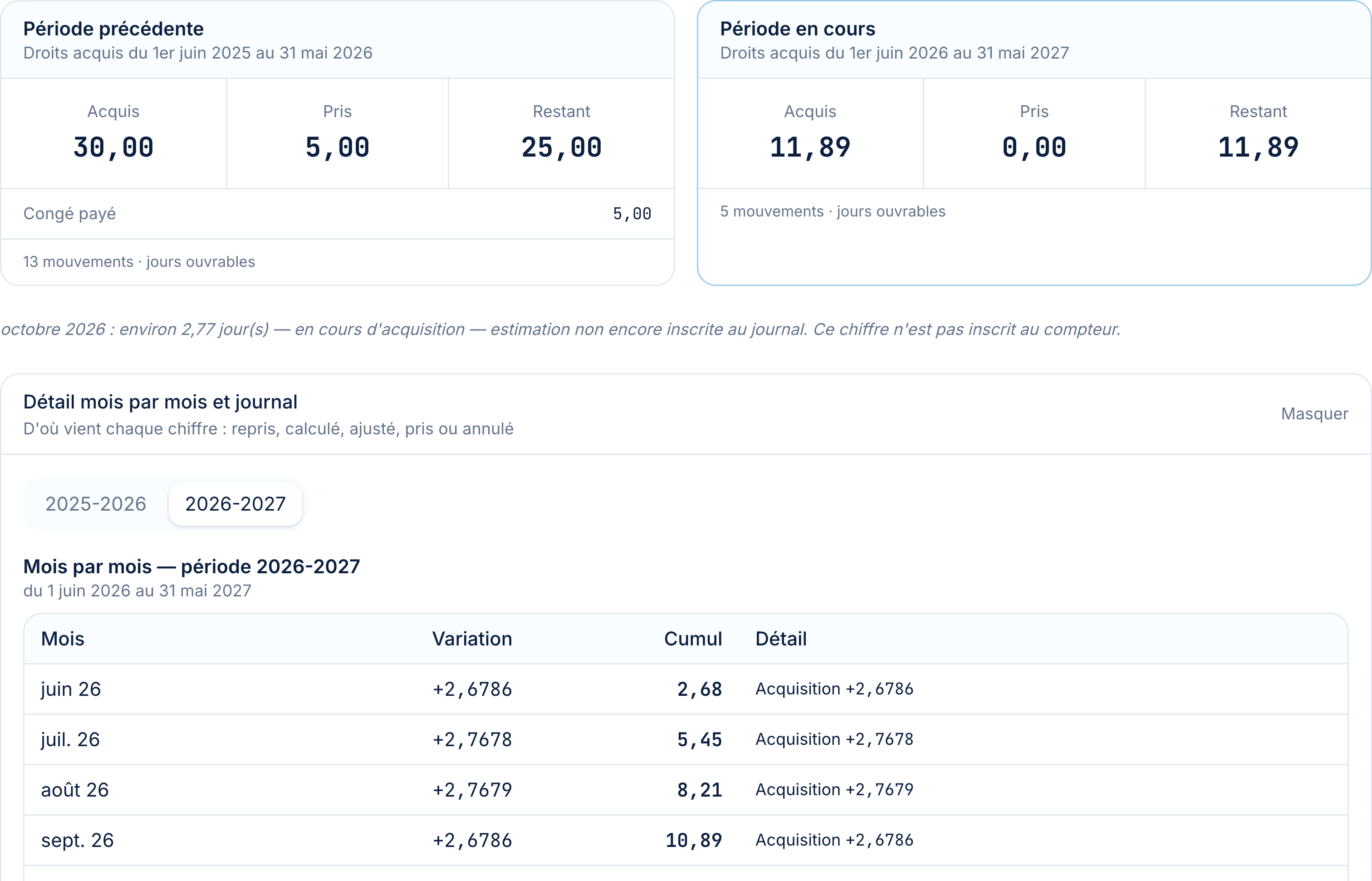Click the cumul value 2,68
Image resolution: width=1372 pixels, height=881 pixels.
coord(700,689)
